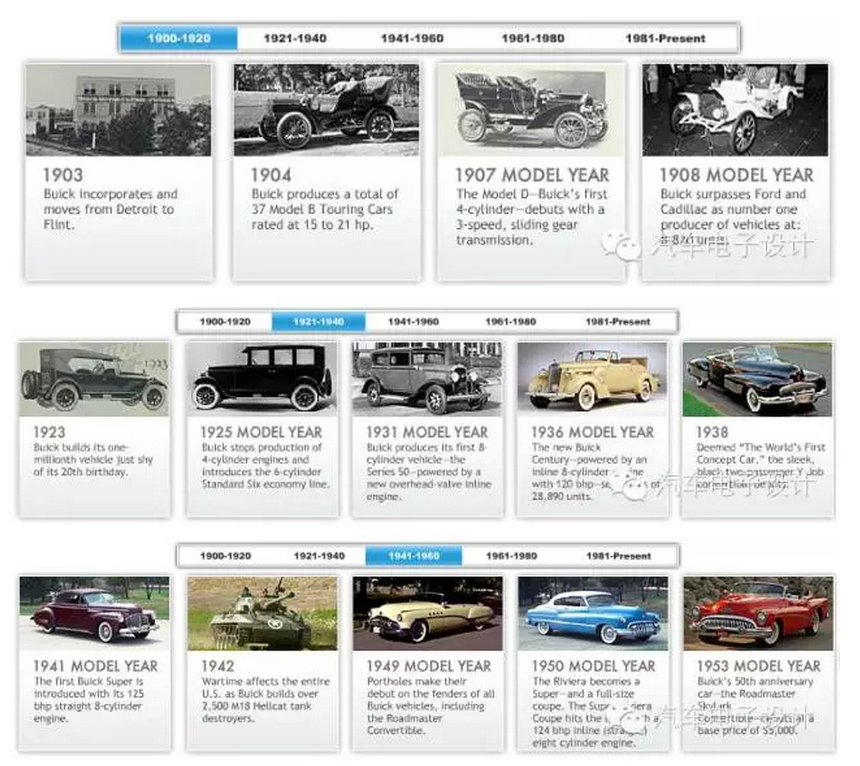
Task: Click text 'The new Buick Century' description
Action: click(x=596, y=472)
